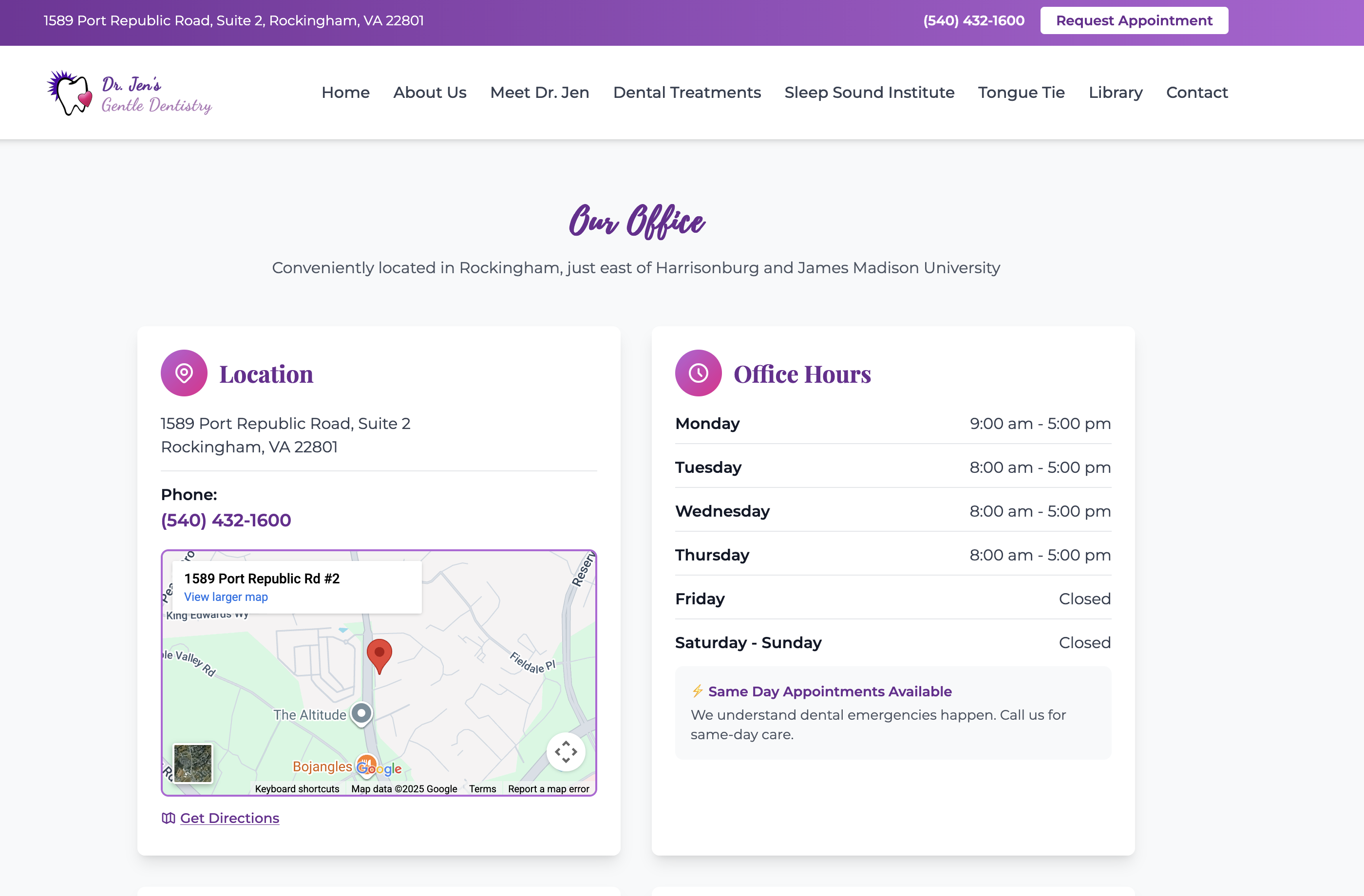The image size is (1364, 896).
Task: Open the Home menu item
Action: coord(345,92)
